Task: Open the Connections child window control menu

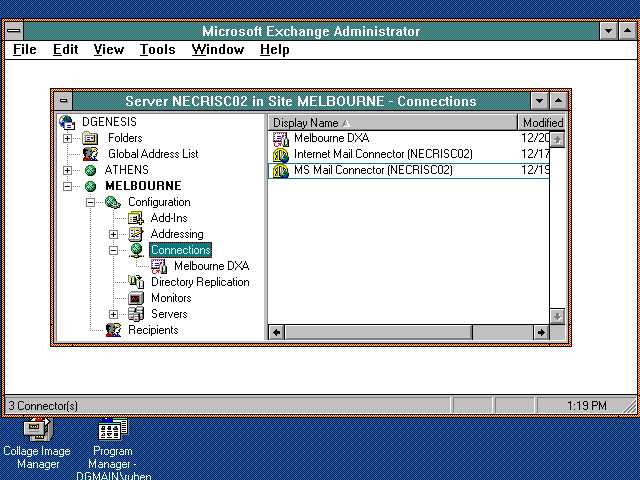Action: (63, 100)
